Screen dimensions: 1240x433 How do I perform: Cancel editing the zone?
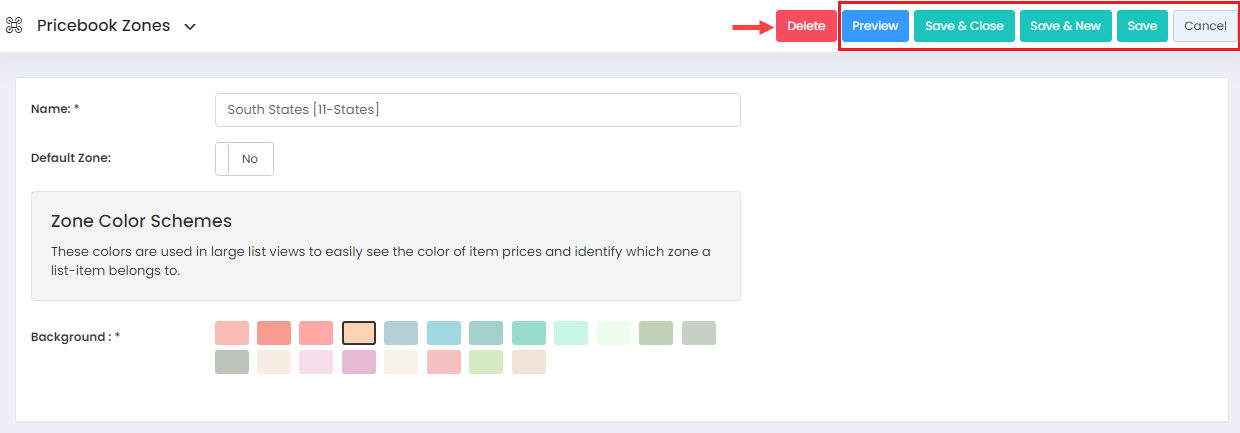(x=1205, y=26)
